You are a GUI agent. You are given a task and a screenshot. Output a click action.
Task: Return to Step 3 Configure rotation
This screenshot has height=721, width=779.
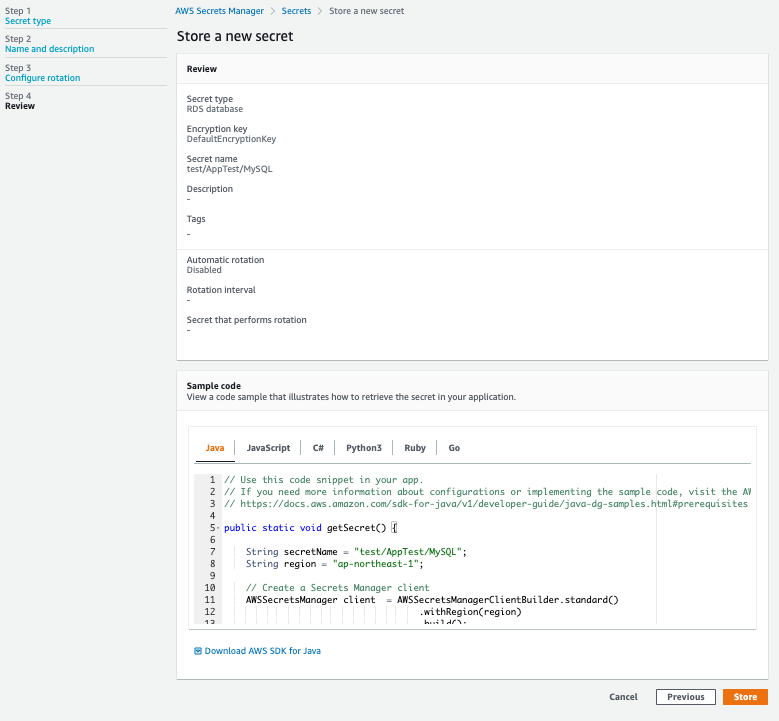[x=43, y=78]
